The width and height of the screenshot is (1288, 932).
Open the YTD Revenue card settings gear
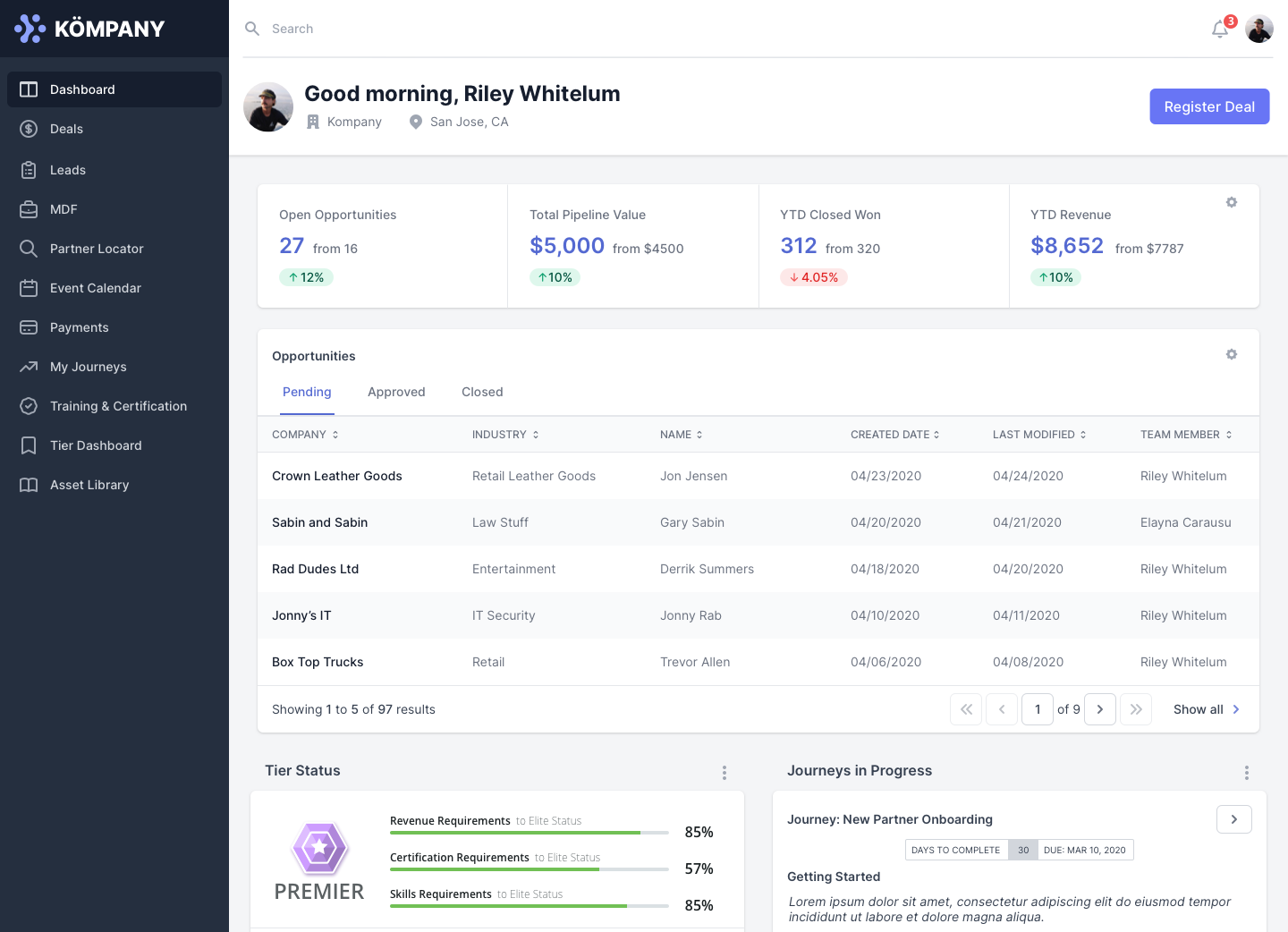pyautogui.click(x=1232, y=202)
